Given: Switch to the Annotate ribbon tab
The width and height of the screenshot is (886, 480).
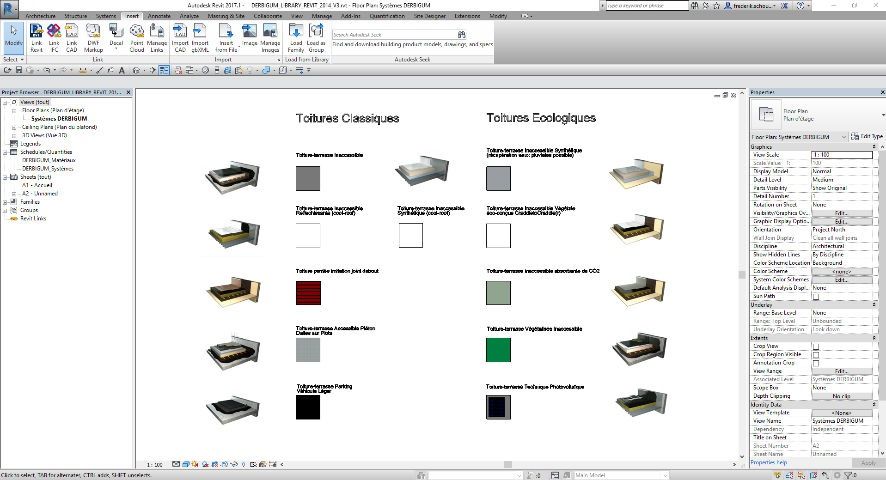Looking at the screenshot, I should [x=158, y=17].
